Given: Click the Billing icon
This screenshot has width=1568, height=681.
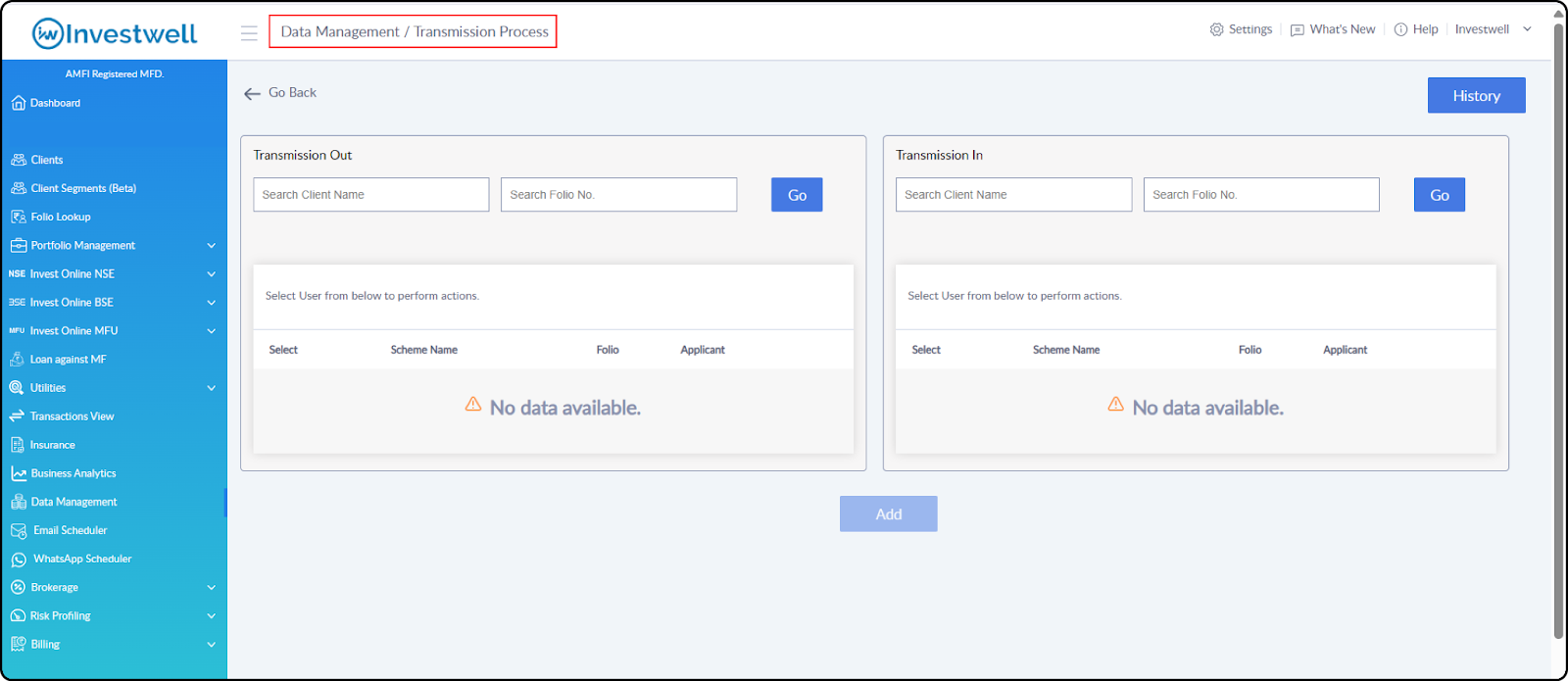Looking at the screenshot, I should click(x=18, y=644).
